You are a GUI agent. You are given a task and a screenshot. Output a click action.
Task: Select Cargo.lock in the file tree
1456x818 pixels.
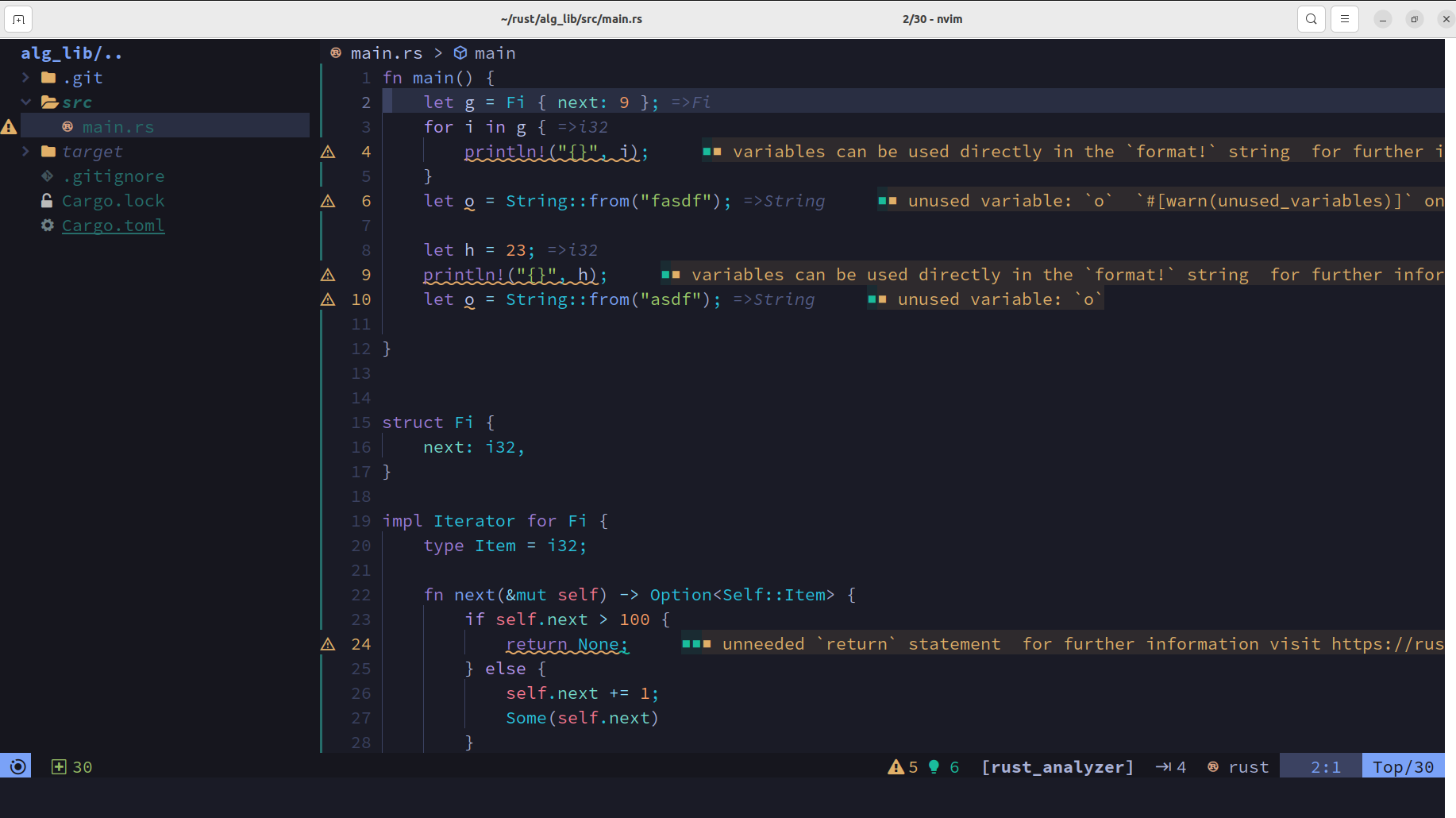[x=114, y=201]
